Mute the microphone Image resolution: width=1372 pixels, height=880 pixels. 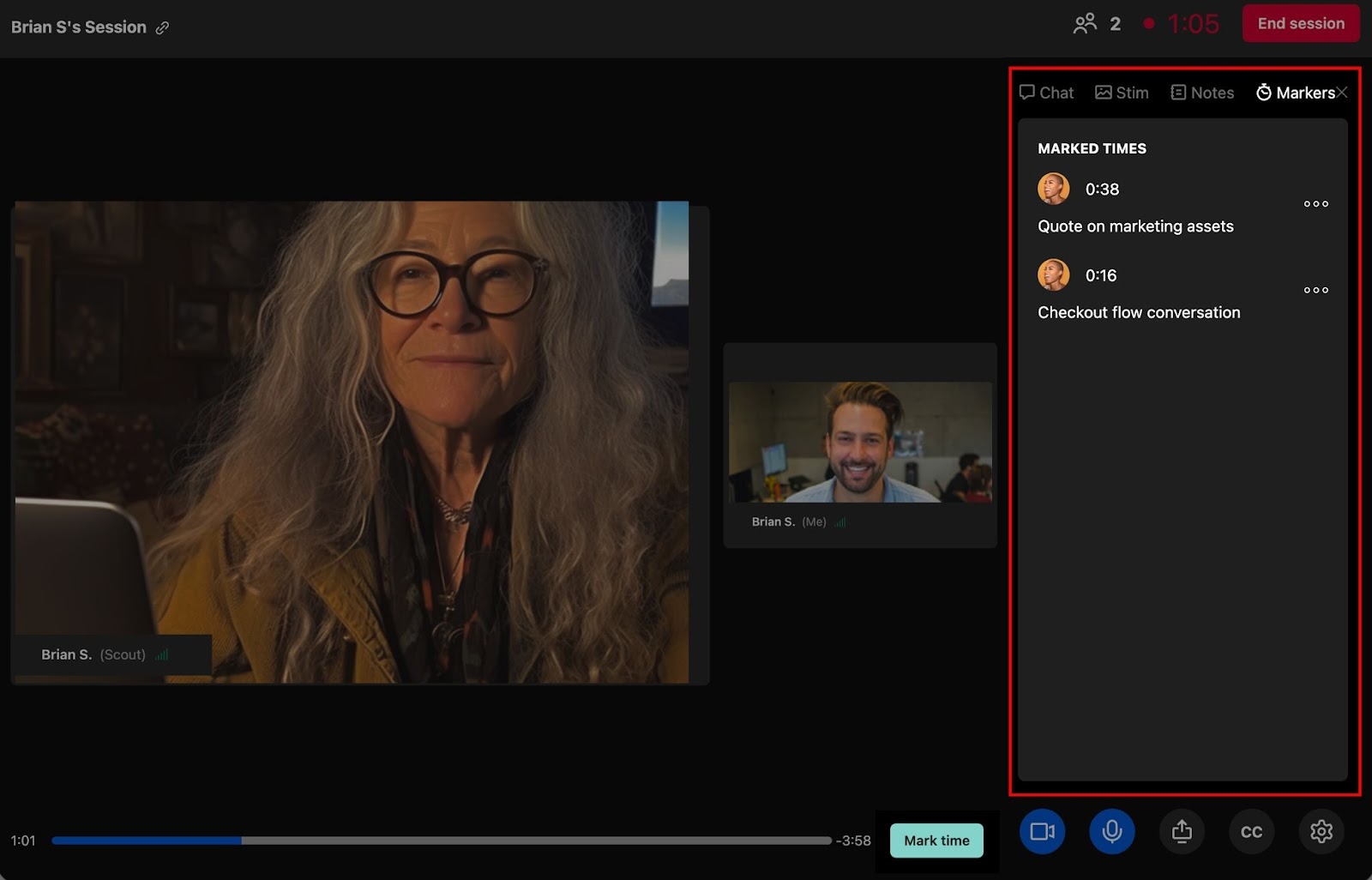[1111, 831]
